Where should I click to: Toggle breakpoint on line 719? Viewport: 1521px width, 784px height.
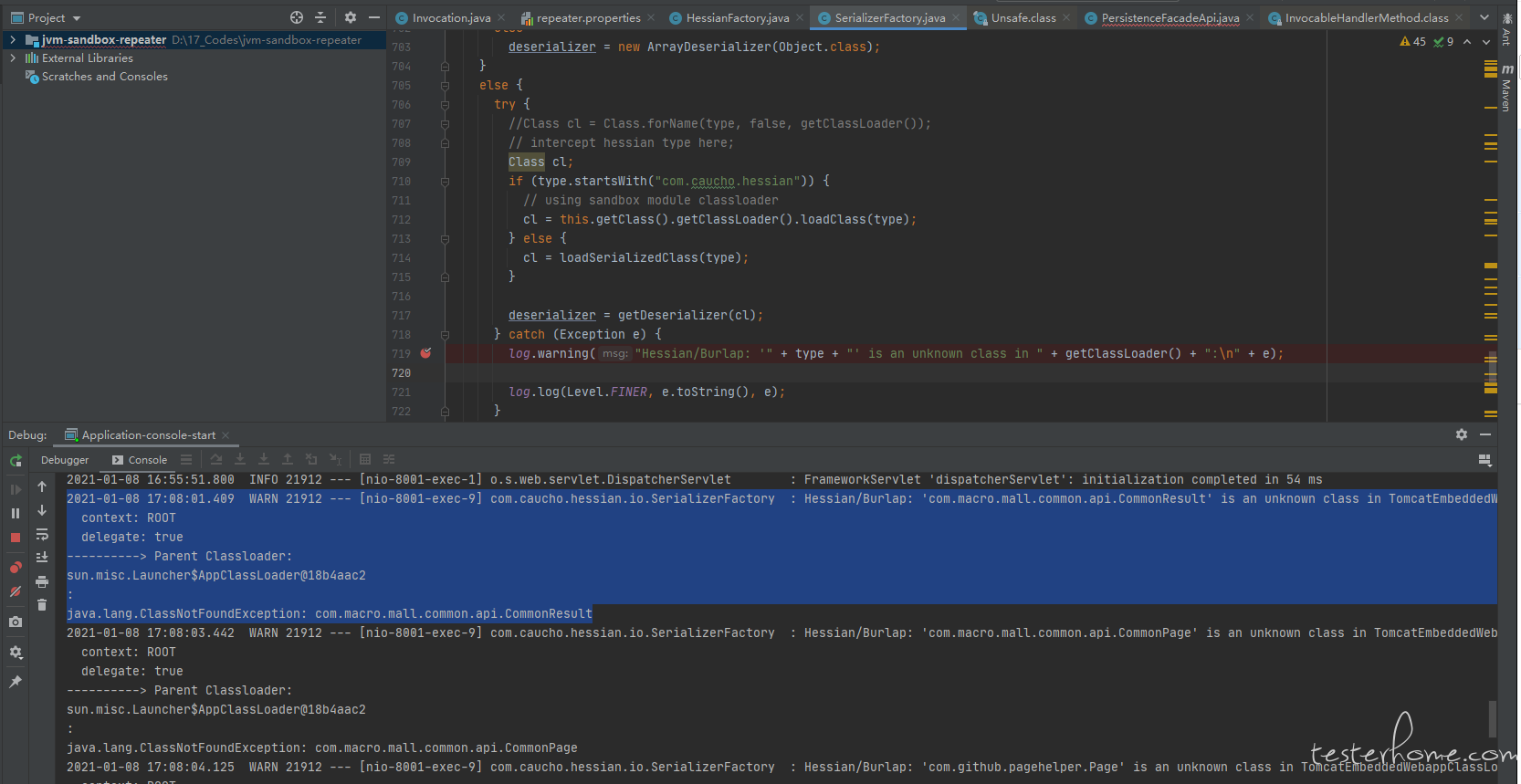pos(425,353)
